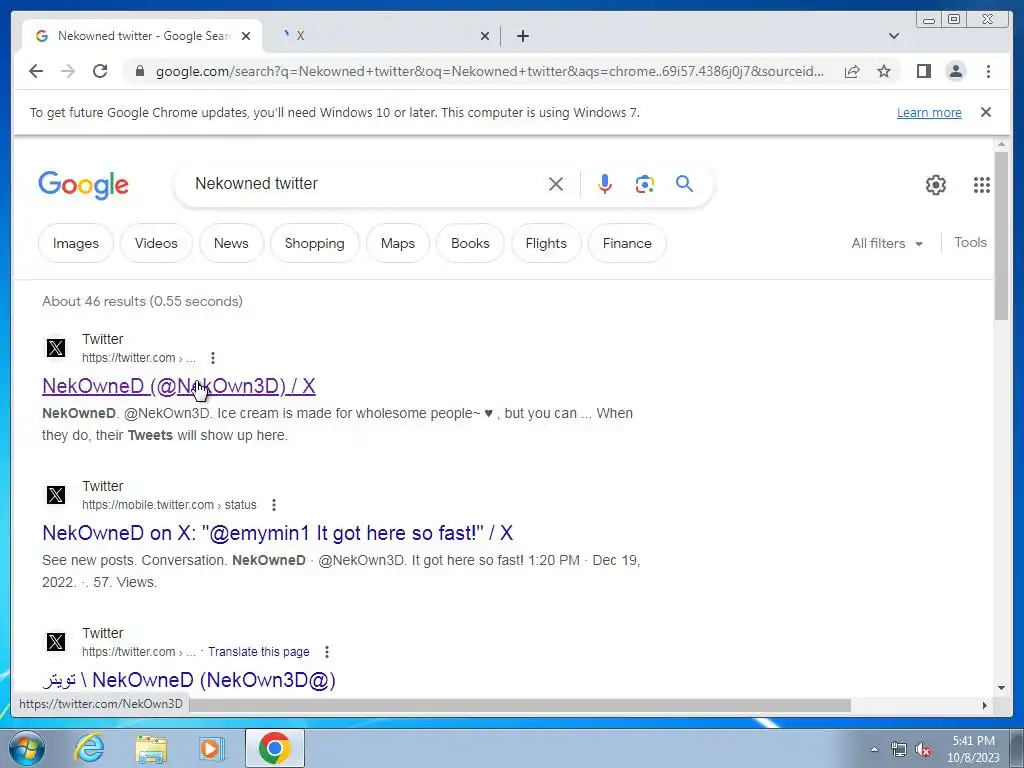The height and width of the screenshot is (768, 1024).
Task: Switch to the X tab
Action: pyautogui.click(x=382, y=36)
